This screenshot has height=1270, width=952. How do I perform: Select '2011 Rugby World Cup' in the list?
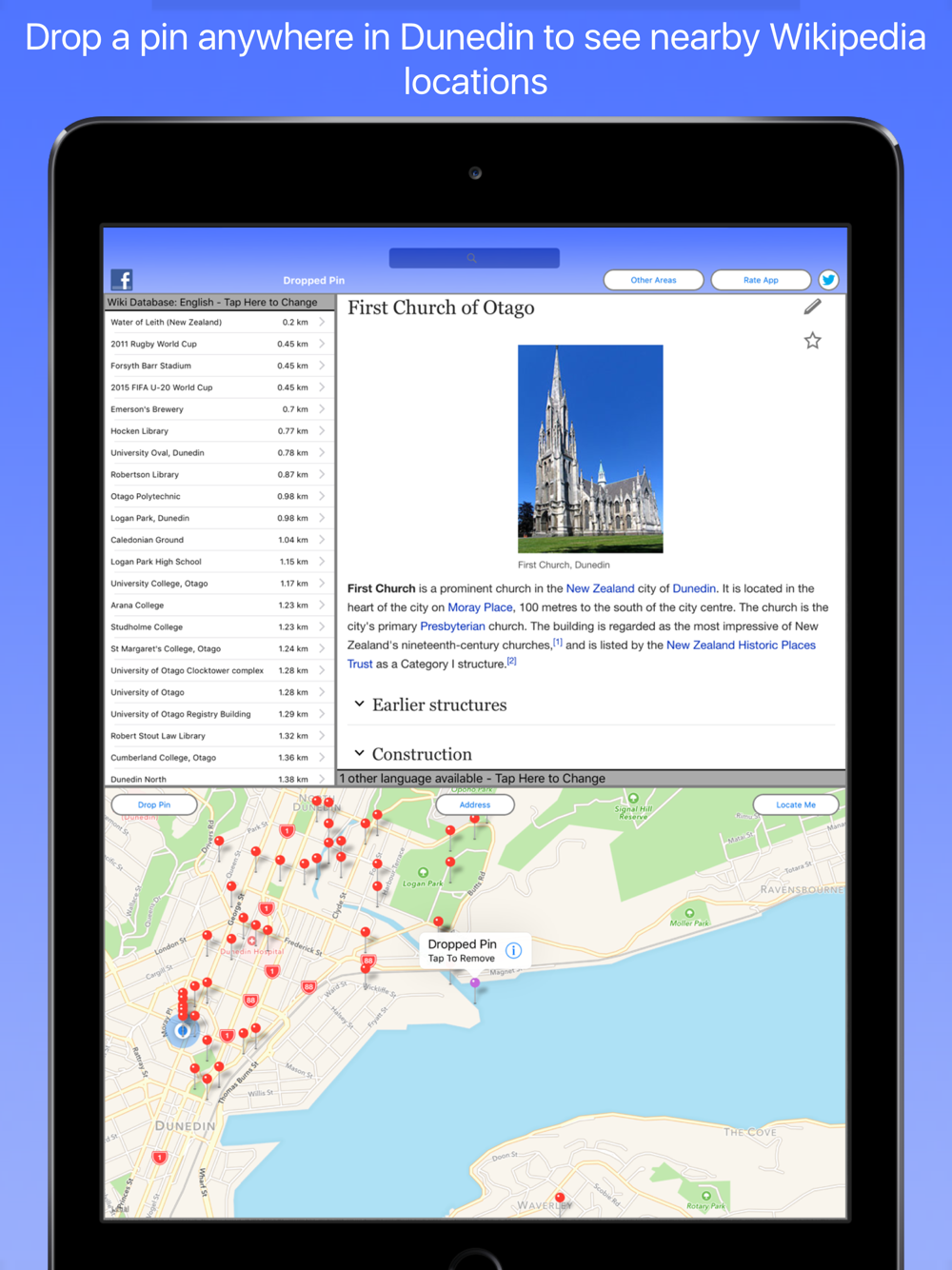(219, 344)
